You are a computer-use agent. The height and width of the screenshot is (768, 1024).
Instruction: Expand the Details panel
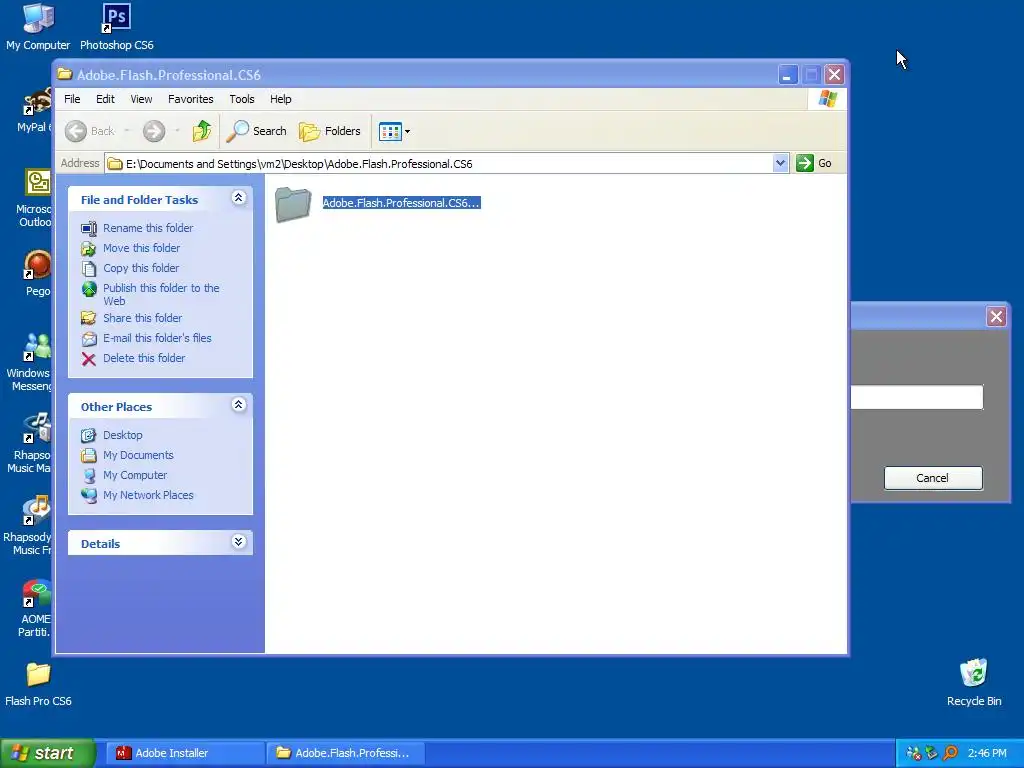point(238,542)
